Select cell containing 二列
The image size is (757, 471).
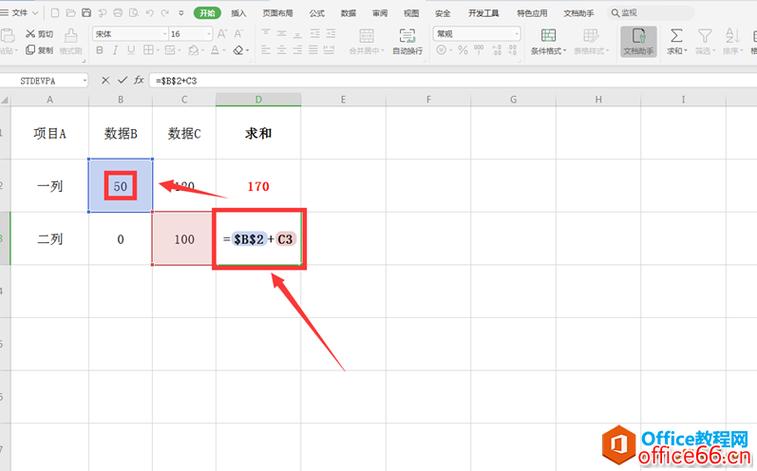pos(50,238)
